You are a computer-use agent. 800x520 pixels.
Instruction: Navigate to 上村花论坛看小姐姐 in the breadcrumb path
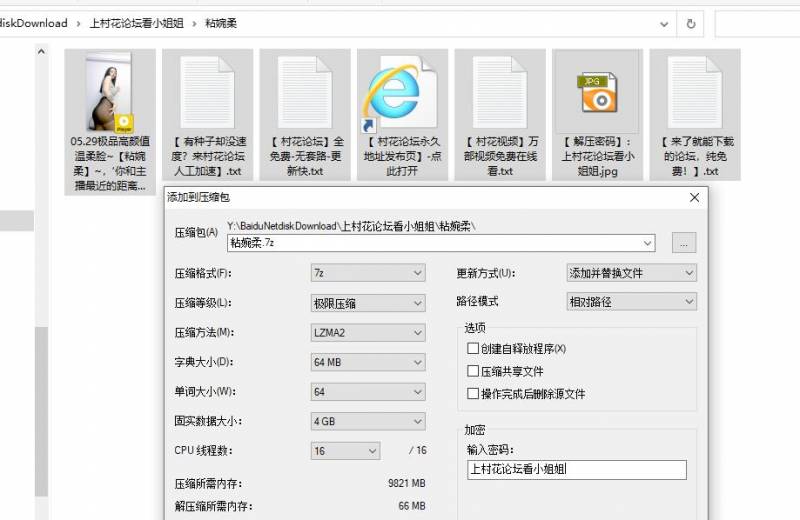136,22
